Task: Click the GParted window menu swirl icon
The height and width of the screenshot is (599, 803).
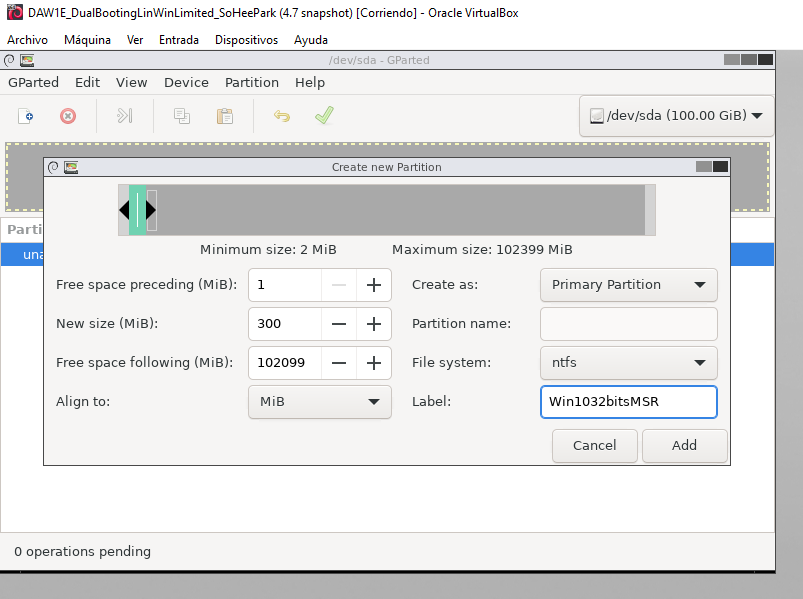Action: point(9,60)
